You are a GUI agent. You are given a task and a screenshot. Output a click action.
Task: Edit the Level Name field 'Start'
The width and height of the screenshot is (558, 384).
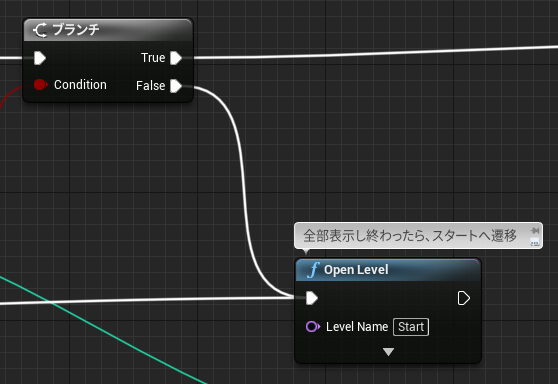(x=411, y=327)
